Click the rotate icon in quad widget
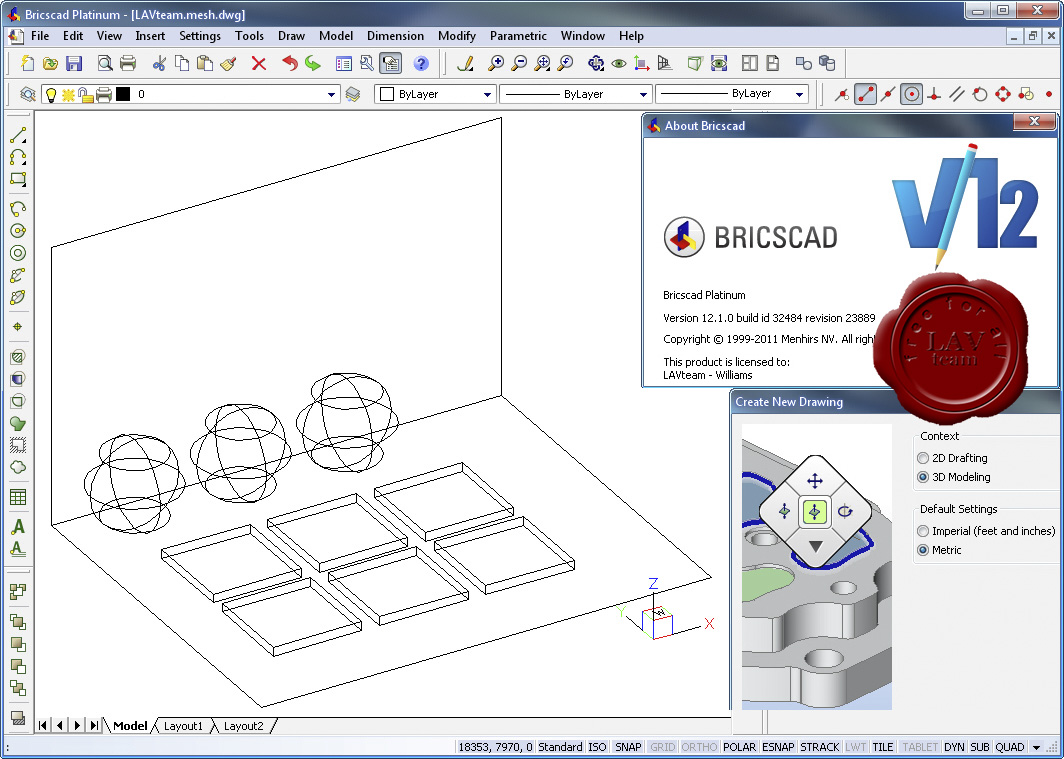Image resolution: width=1064 pixels, height=759 pixels. [845, 511]
